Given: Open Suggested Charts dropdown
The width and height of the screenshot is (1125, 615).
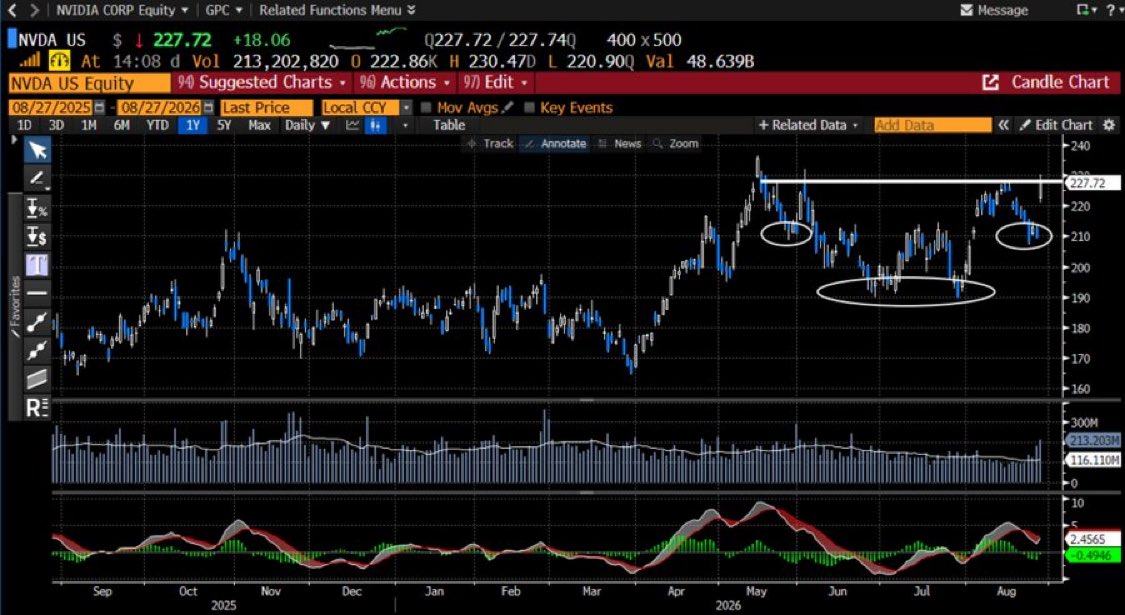Looking at the screenshot, I should point(263,83).
